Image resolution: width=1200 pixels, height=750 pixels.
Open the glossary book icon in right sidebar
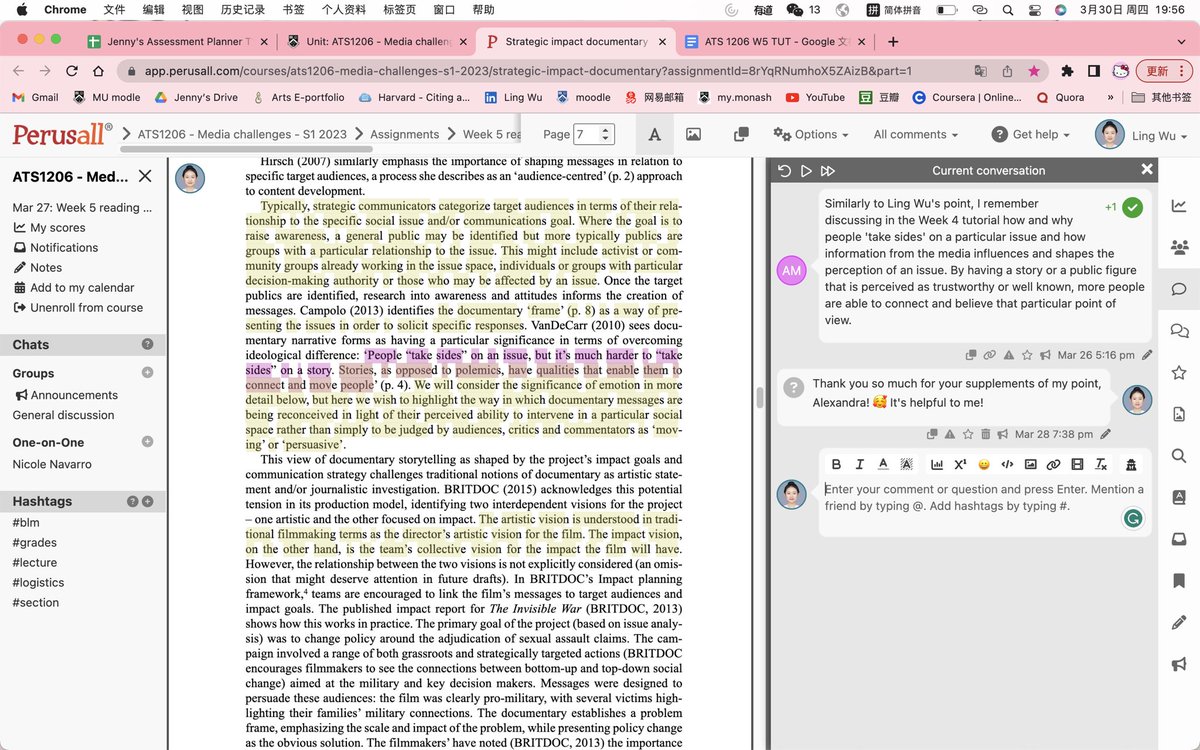tap(1179, 498)
